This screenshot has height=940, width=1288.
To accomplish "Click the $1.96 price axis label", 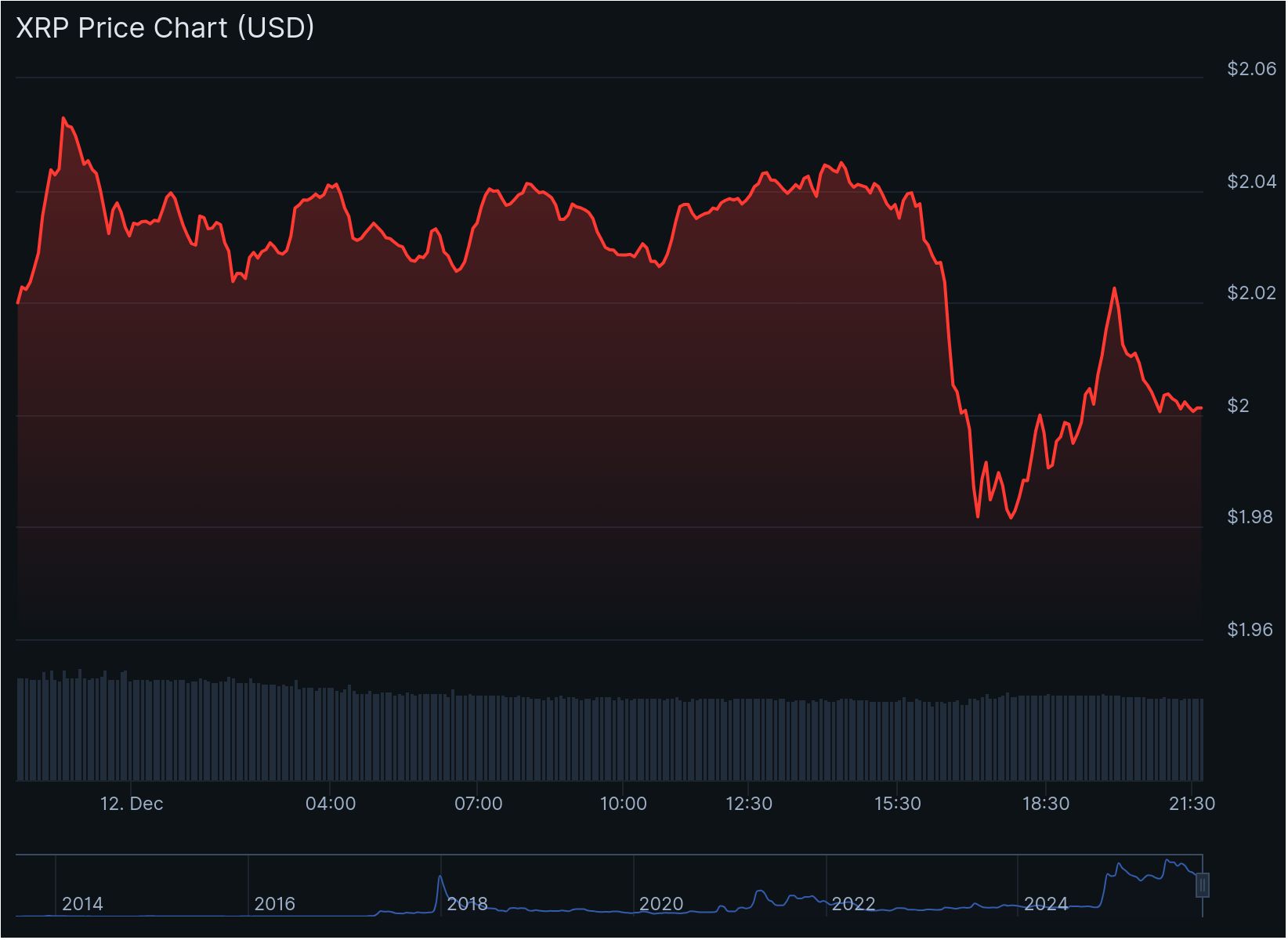I will (x=1251, y=630).
